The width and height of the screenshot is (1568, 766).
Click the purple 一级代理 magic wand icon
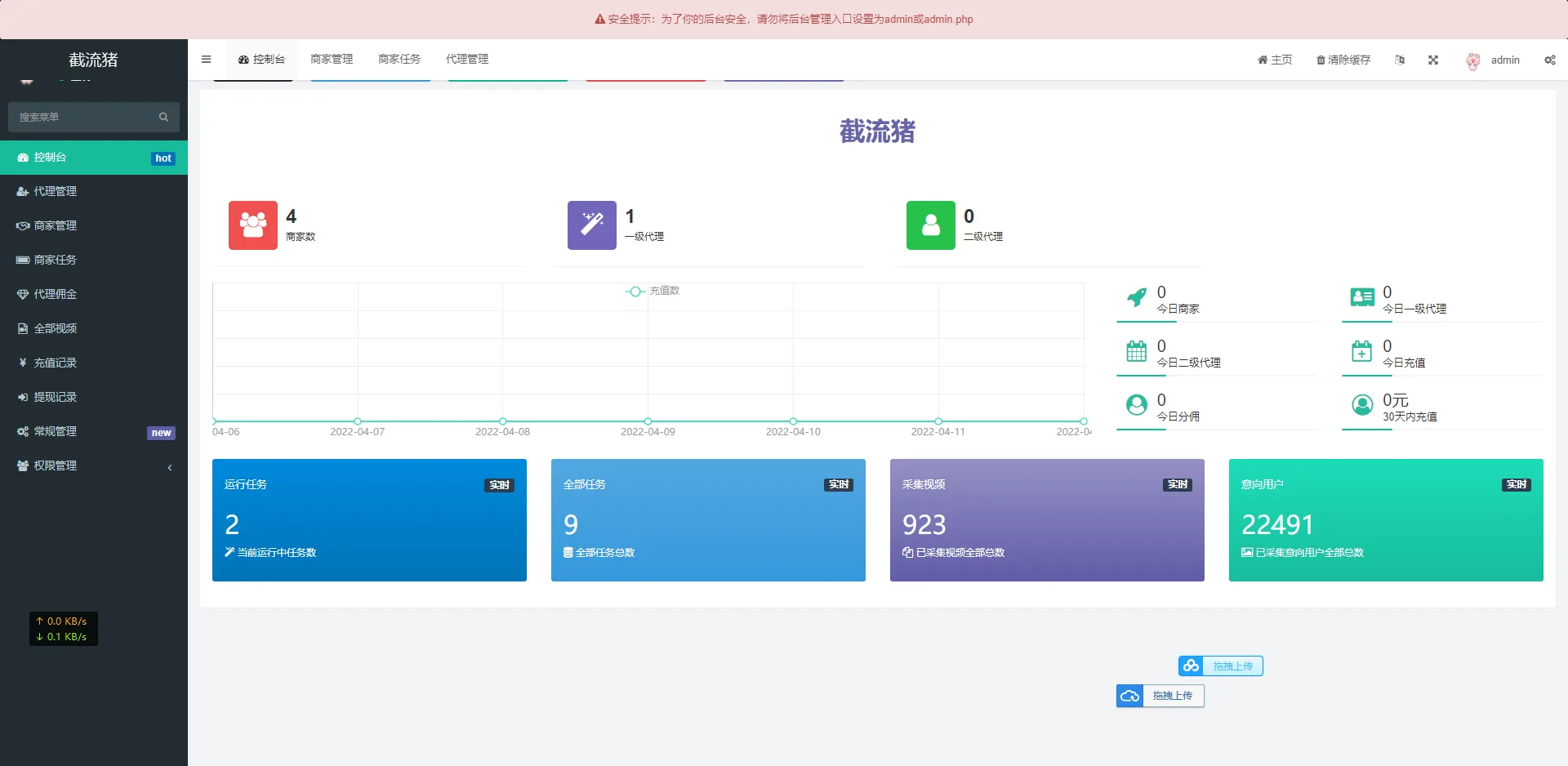coord(591,225)
